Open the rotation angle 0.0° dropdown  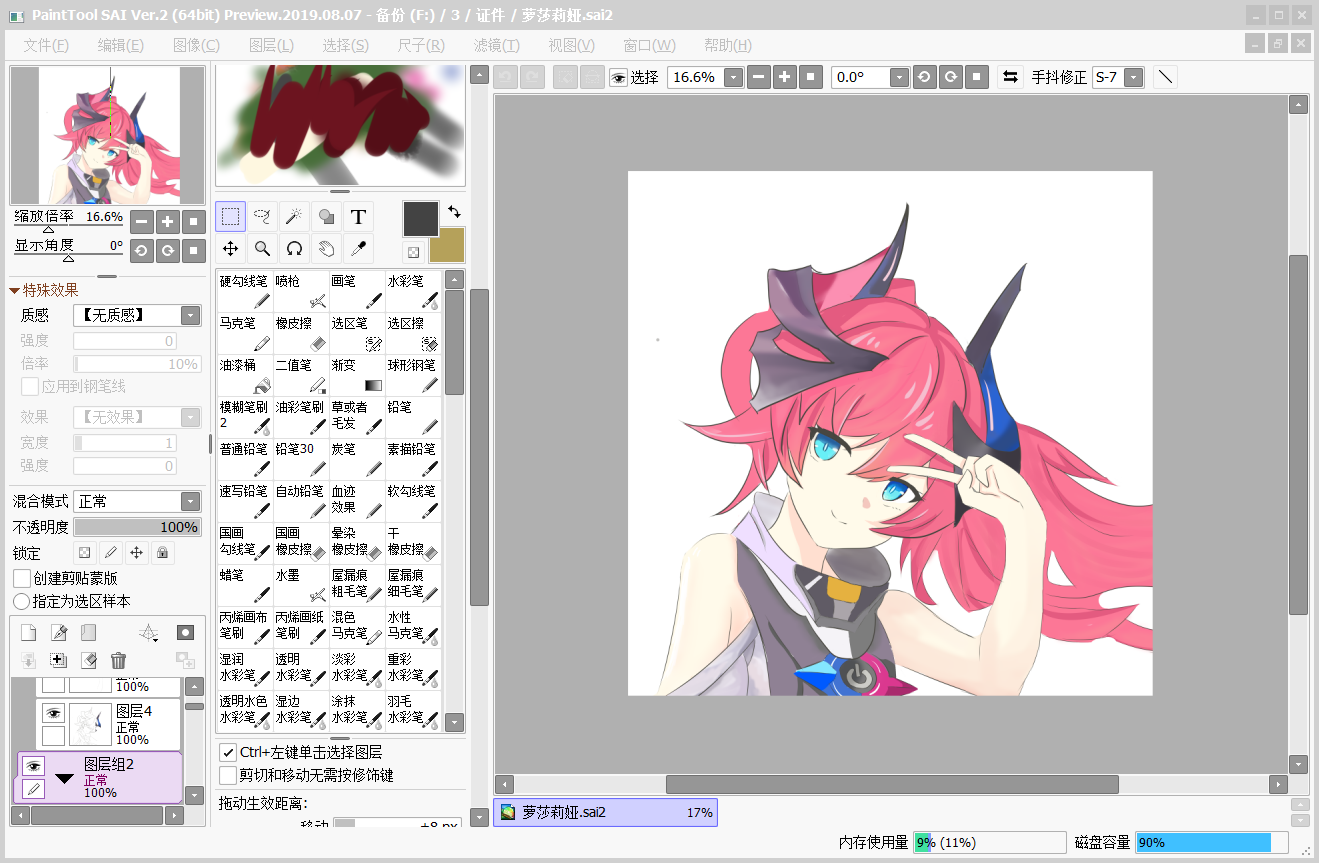click(899, 77)
